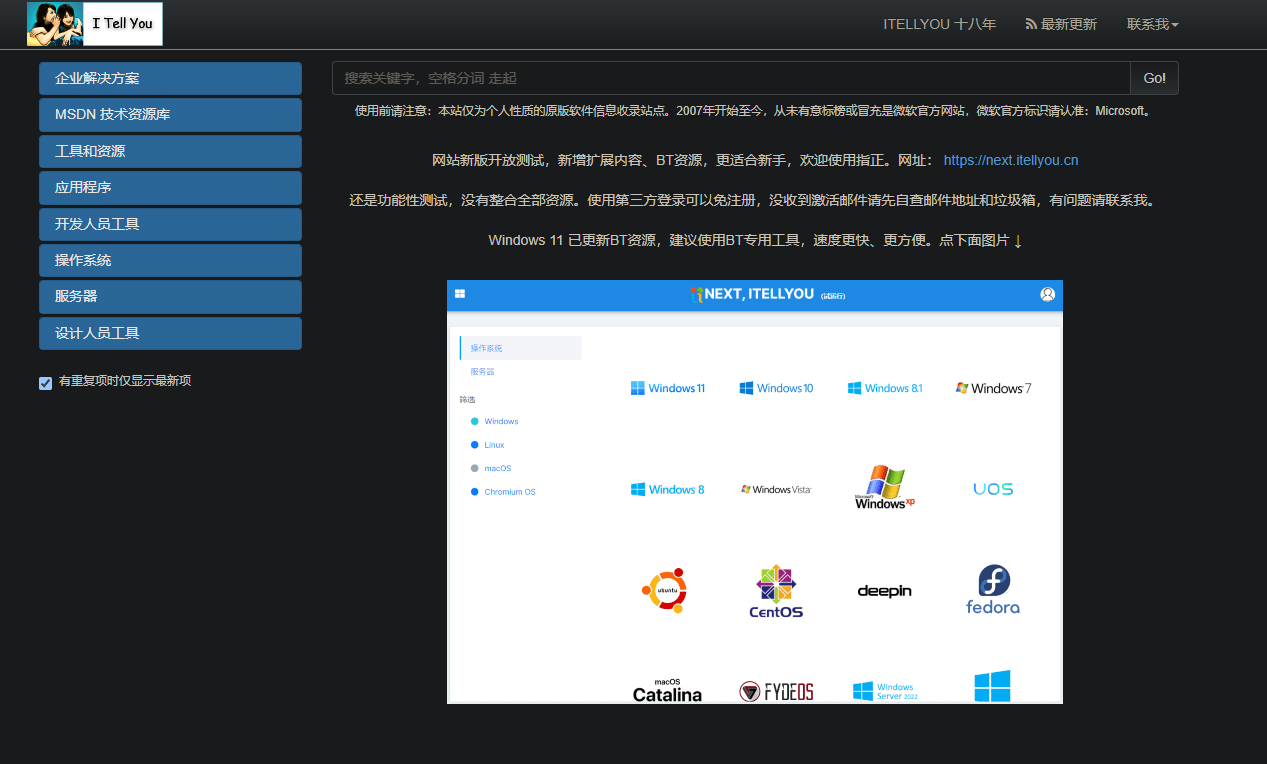Expand the 操作系统 category
The height and width of the screenshot is (764, 1267).
click(170, 260)
